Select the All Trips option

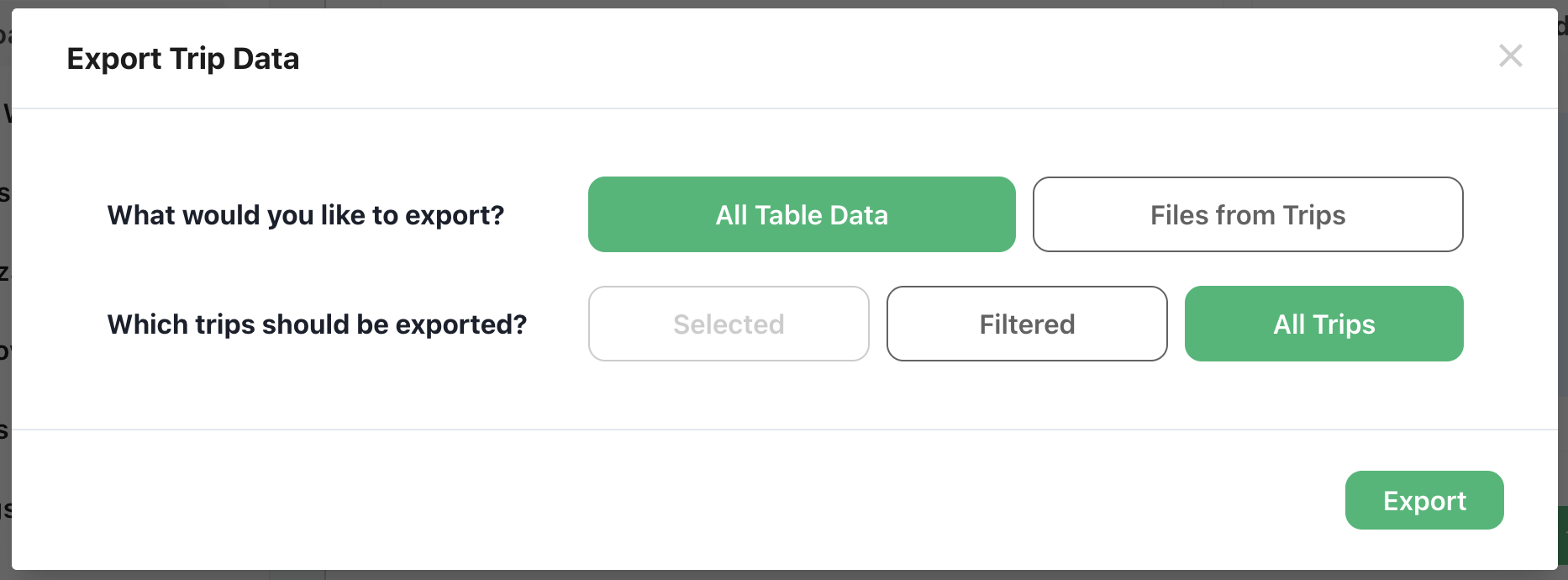coord(1323,324)
